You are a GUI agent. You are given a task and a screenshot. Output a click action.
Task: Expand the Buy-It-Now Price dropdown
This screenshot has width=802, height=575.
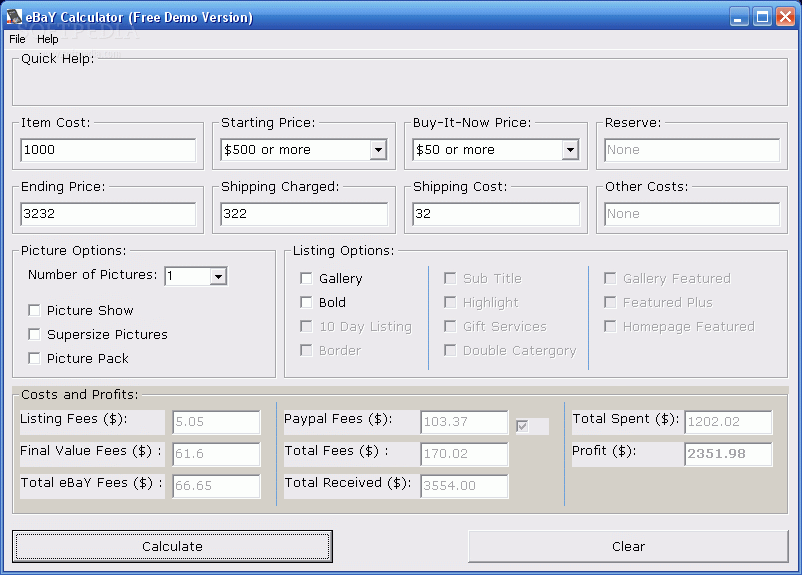tap(570, 150)
